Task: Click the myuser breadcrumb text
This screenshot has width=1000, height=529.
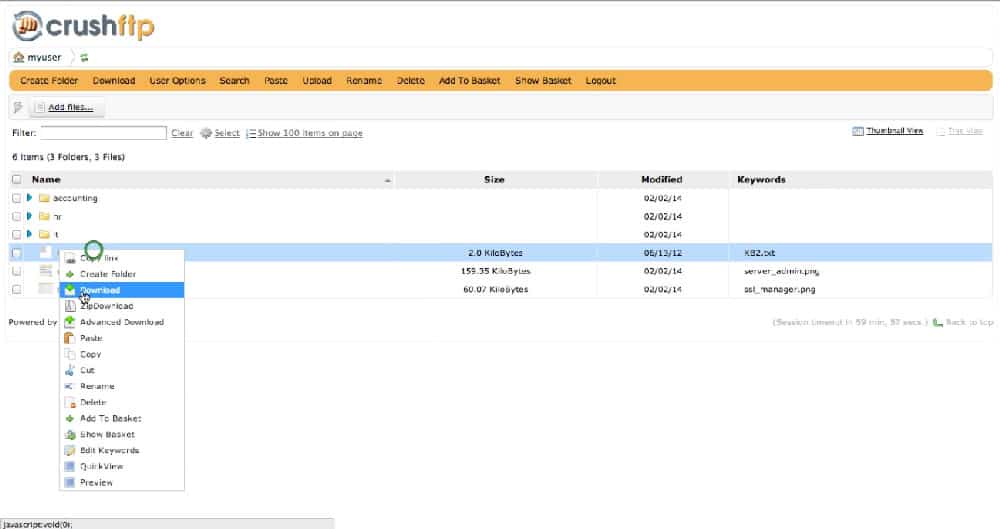Action: coord(44,57)
